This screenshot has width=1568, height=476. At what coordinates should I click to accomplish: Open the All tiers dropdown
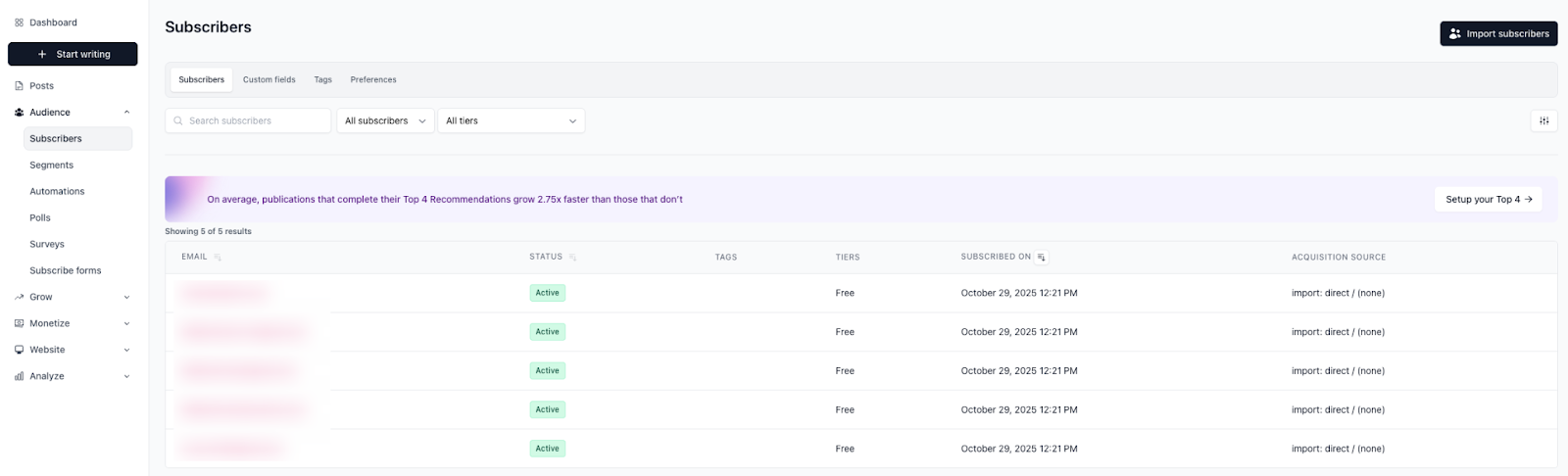(x=511, y=120)
